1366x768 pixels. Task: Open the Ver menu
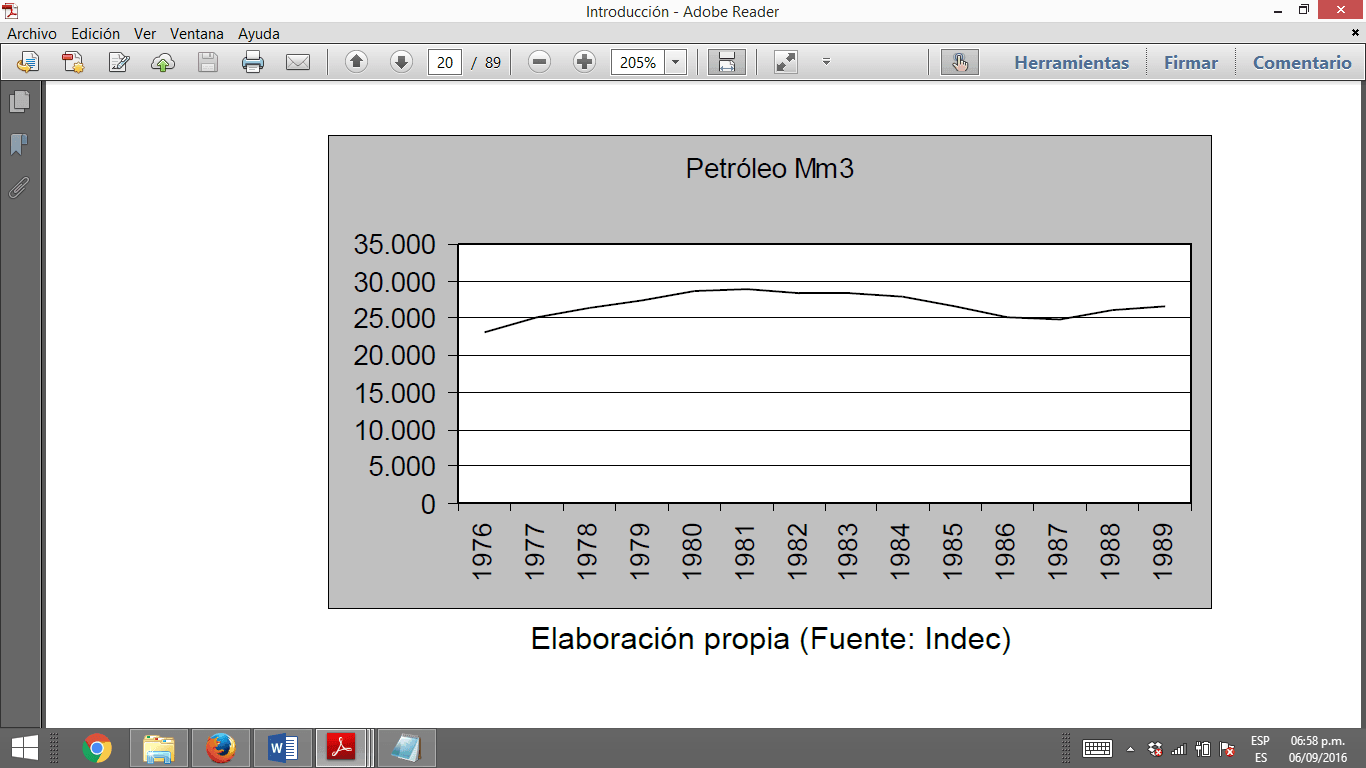coord(144,33)
